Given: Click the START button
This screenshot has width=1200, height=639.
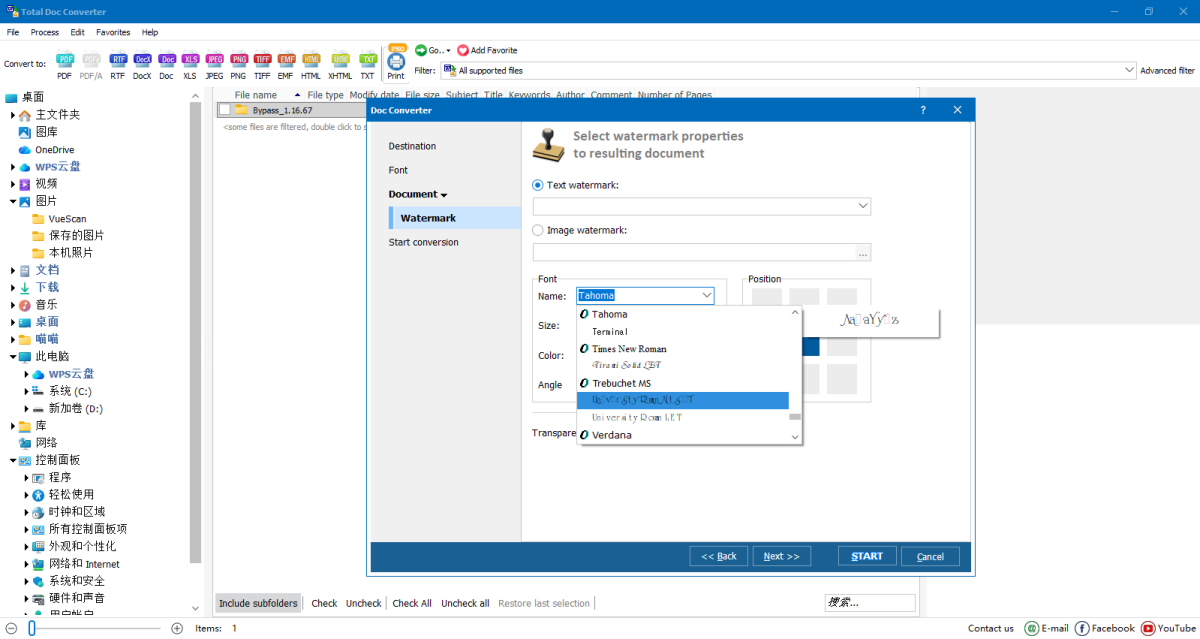Looking at the screenshot, I should 867,556.
